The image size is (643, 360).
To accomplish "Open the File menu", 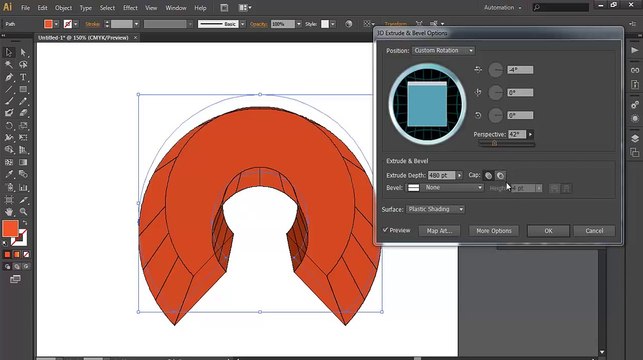I will click(x=25, y=8).
